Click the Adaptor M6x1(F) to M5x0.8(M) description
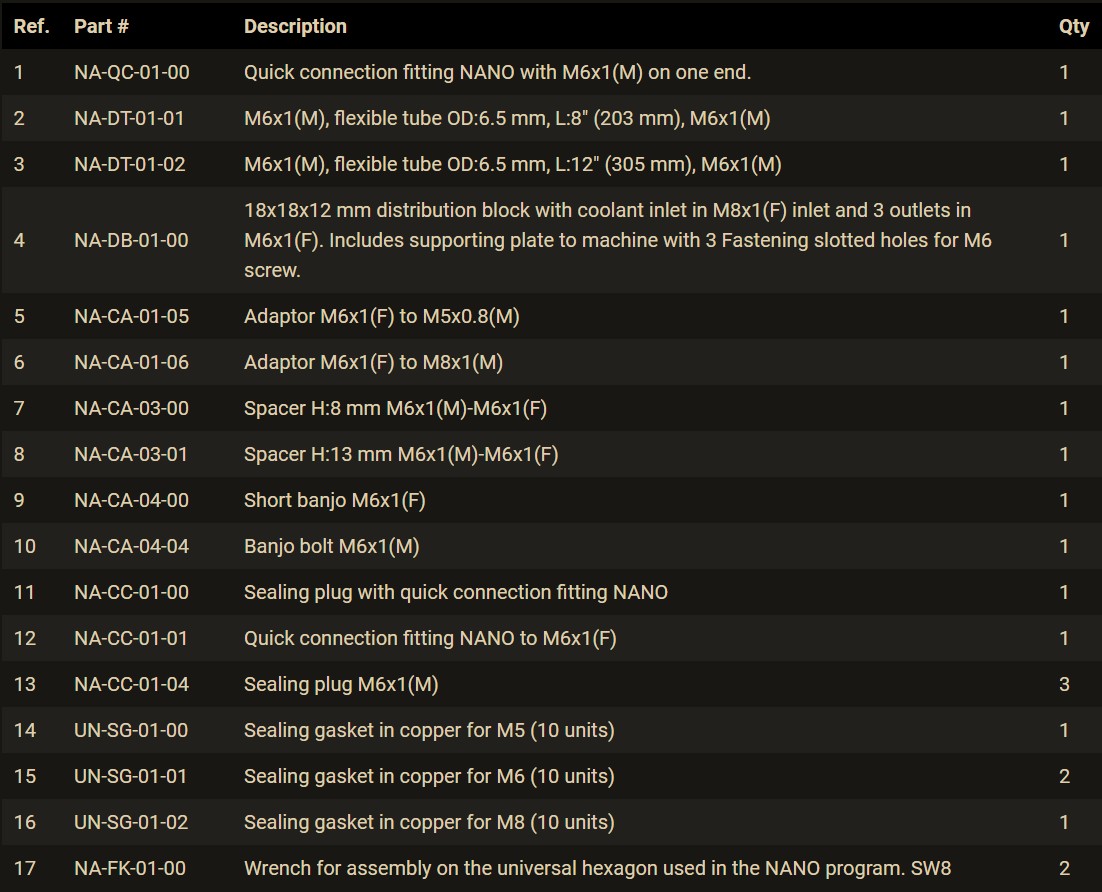This screenshot has width=1102, height=892. coord(382,316)
